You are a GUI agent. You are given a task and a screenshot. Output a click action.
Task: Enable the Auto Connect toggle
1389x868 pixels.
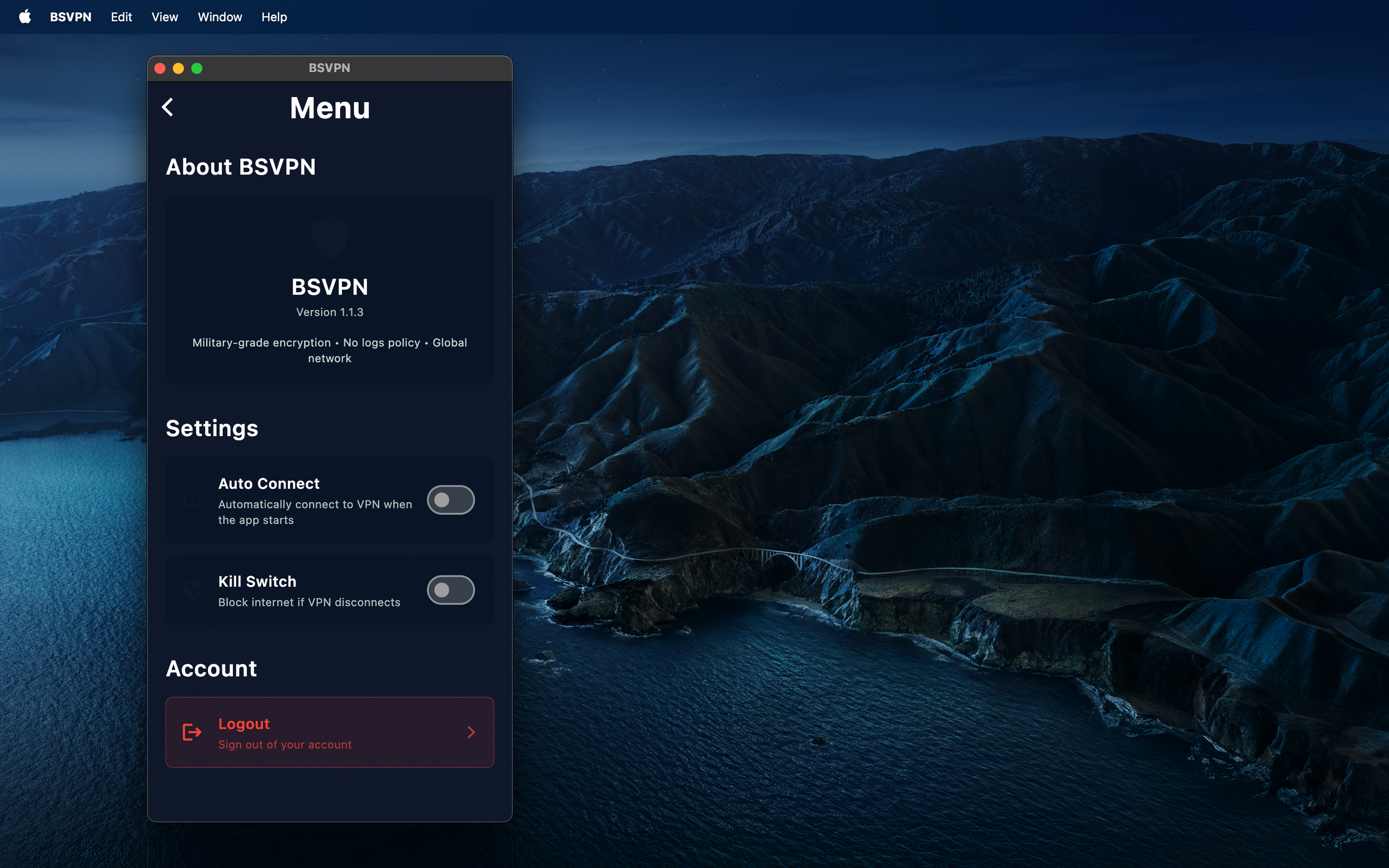[450, 500]
